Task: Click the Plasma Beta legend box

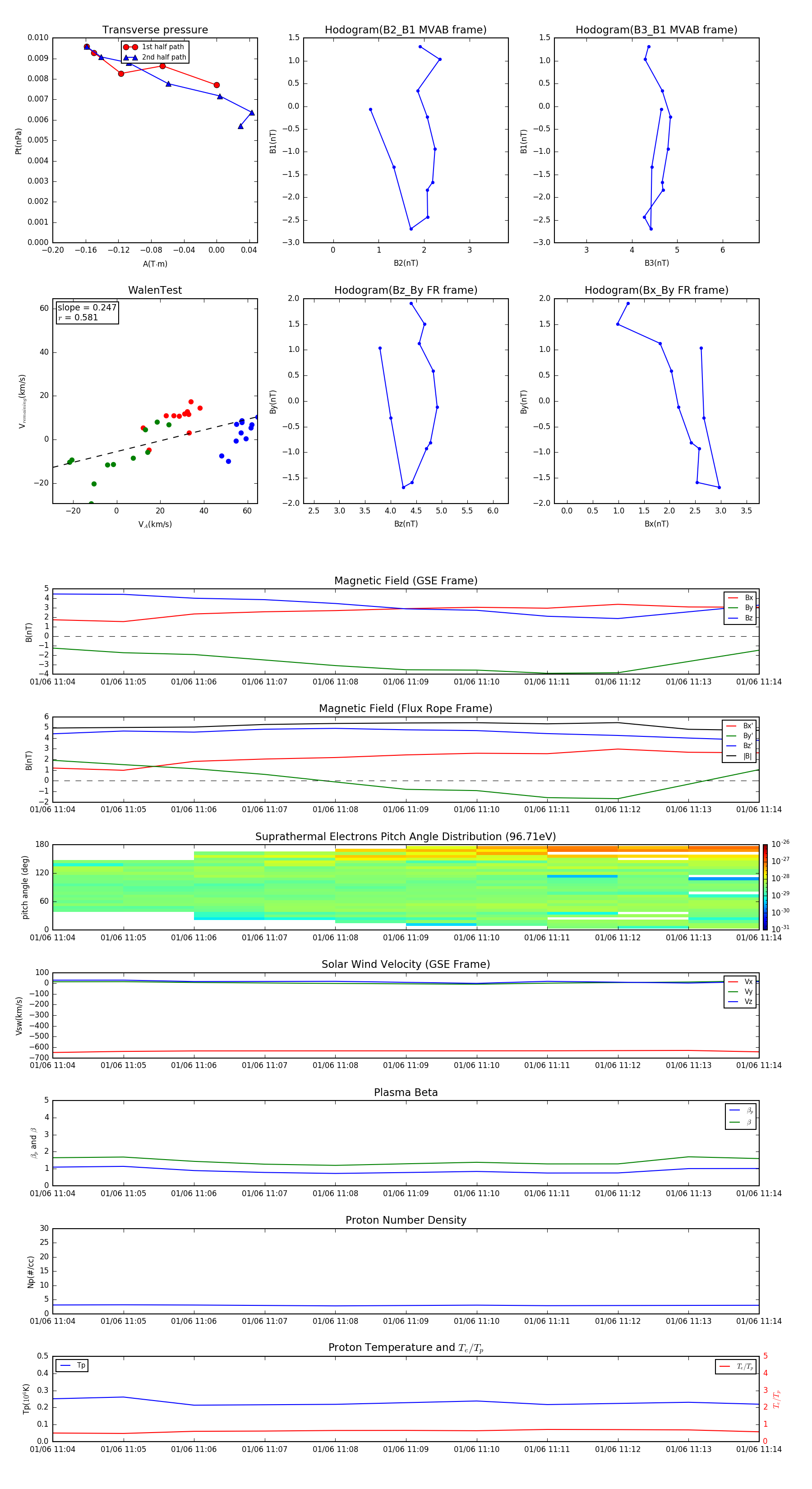Action: coord(740,1116)
